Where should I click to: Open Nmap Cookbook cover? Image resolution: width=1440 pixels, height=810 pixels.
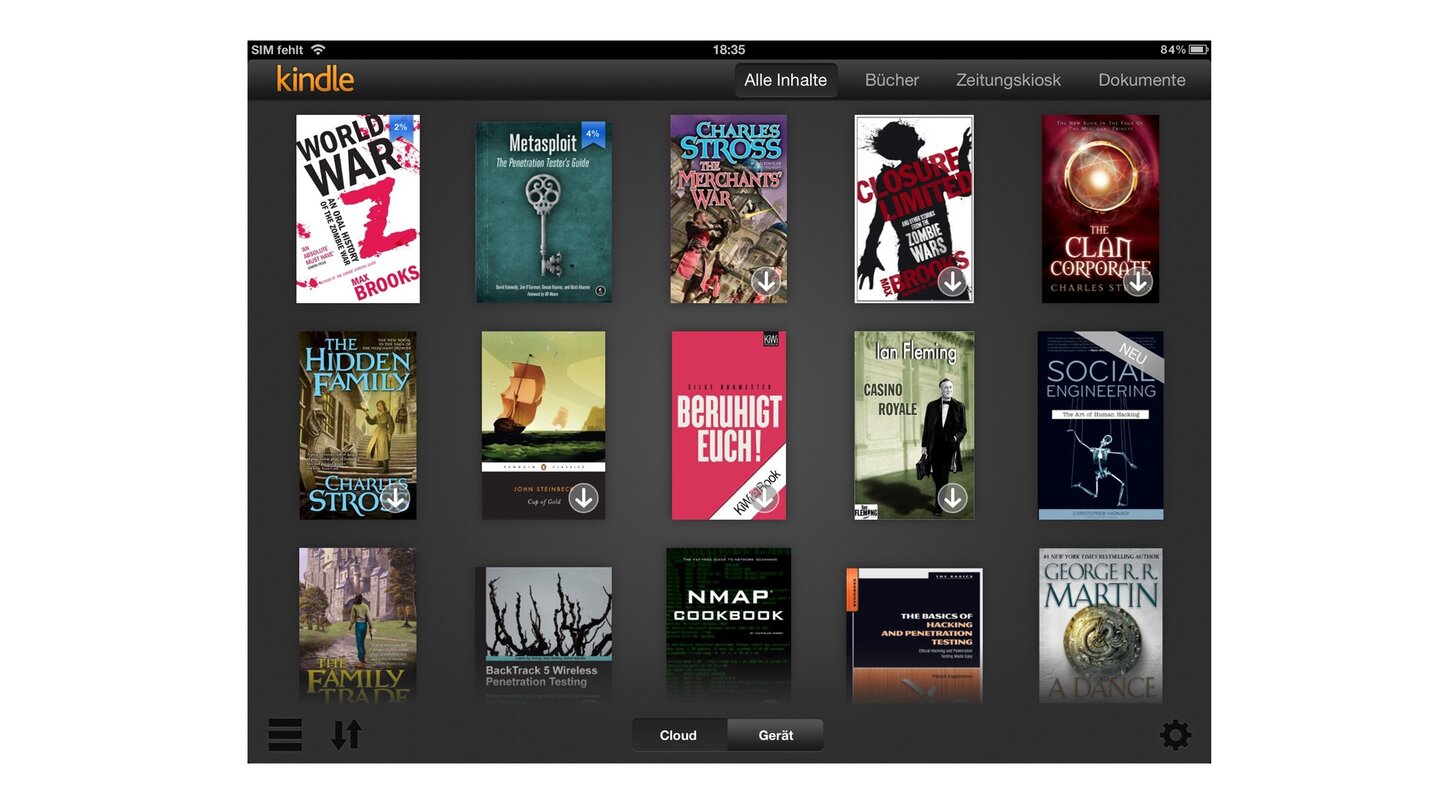pos(729,625)
